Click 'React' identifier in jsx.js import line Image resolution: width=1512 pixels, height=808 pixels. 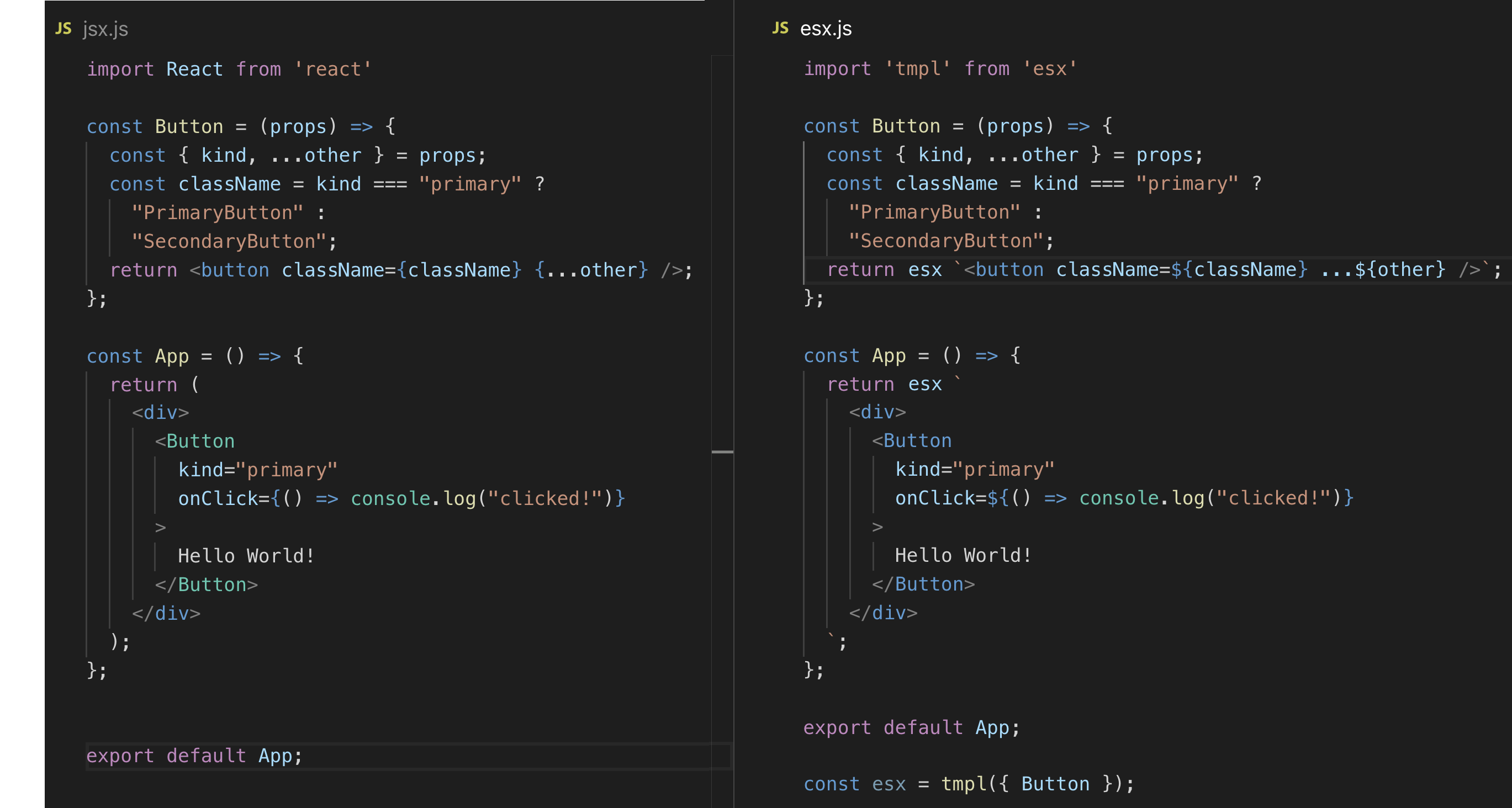pos(194,69)
